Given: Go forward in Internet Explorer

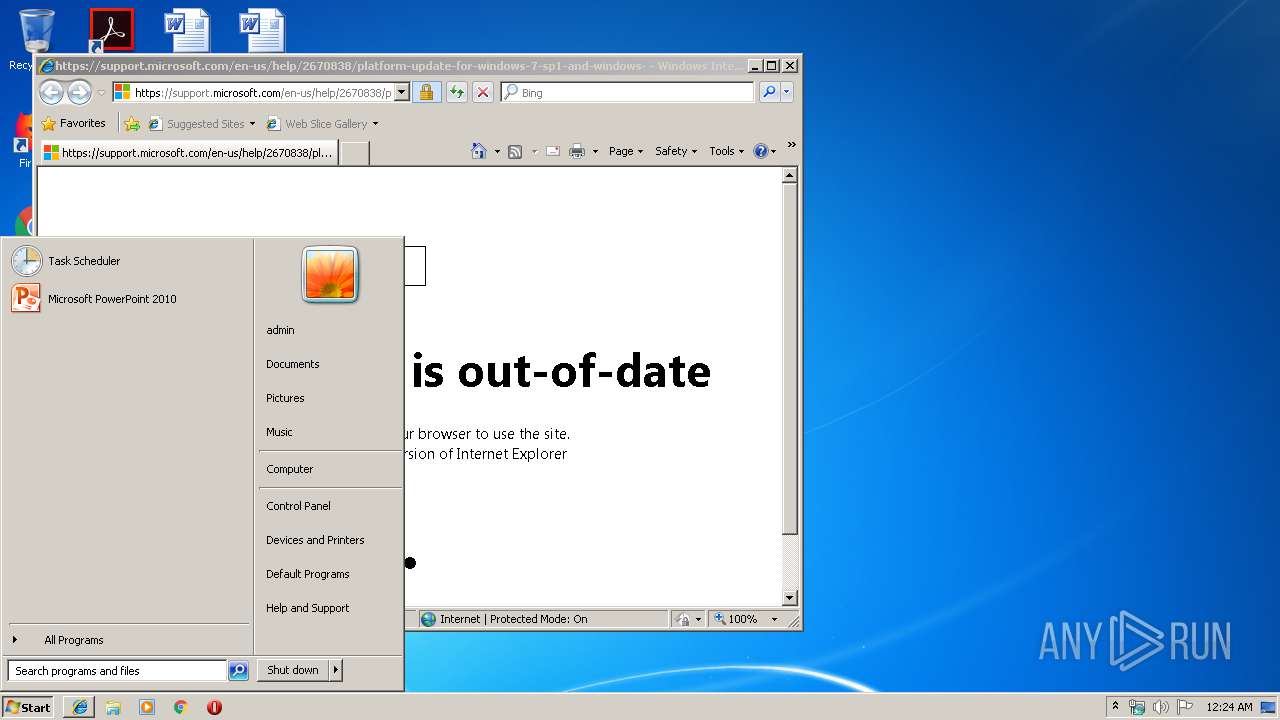Looking at the screenshot, I should click(x=79, y=93).
